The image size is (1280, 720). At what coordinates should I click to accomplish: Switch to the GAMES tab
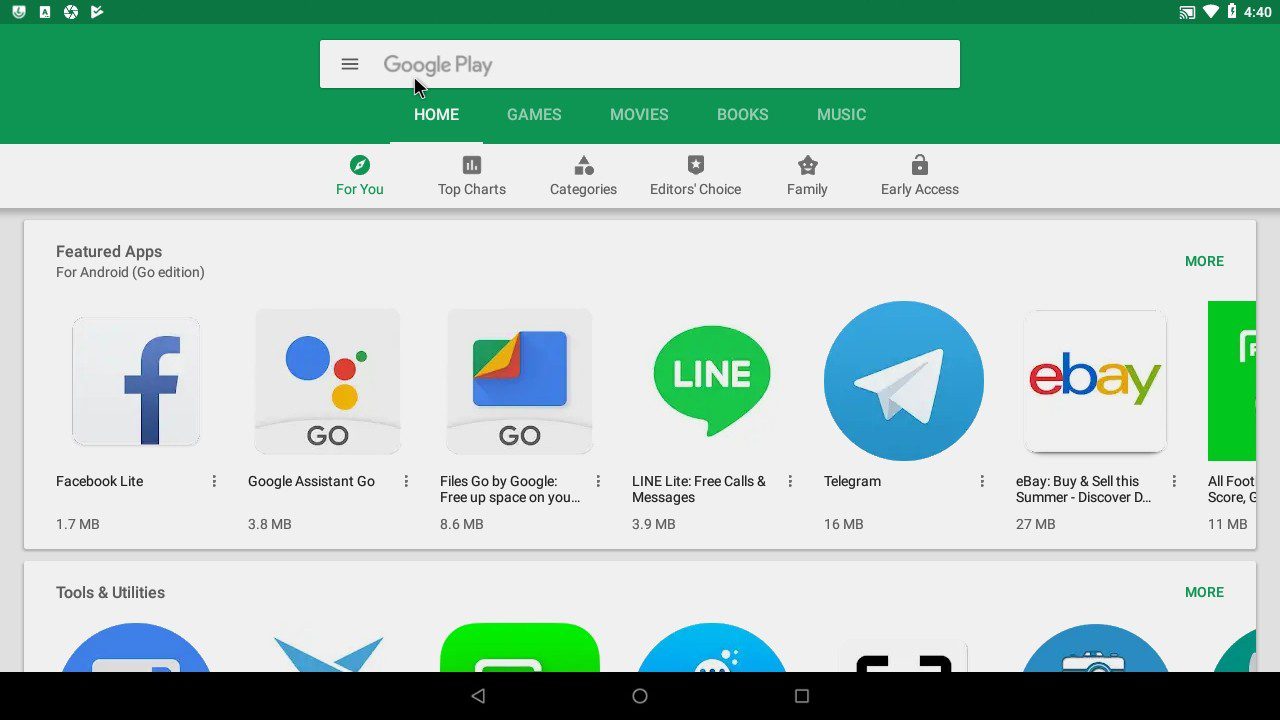(x=534, y=114)
